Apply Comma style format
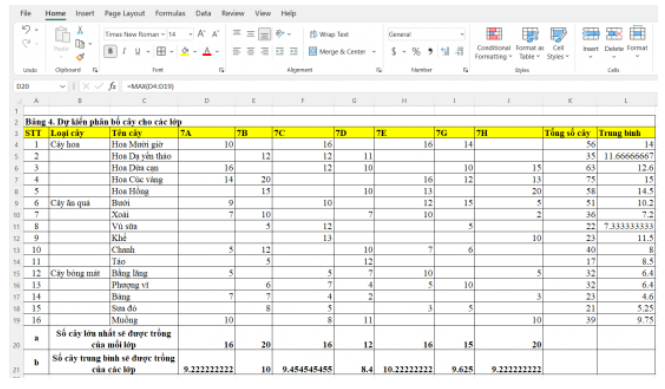The image size is (665, 389). (x=430, y=51)
